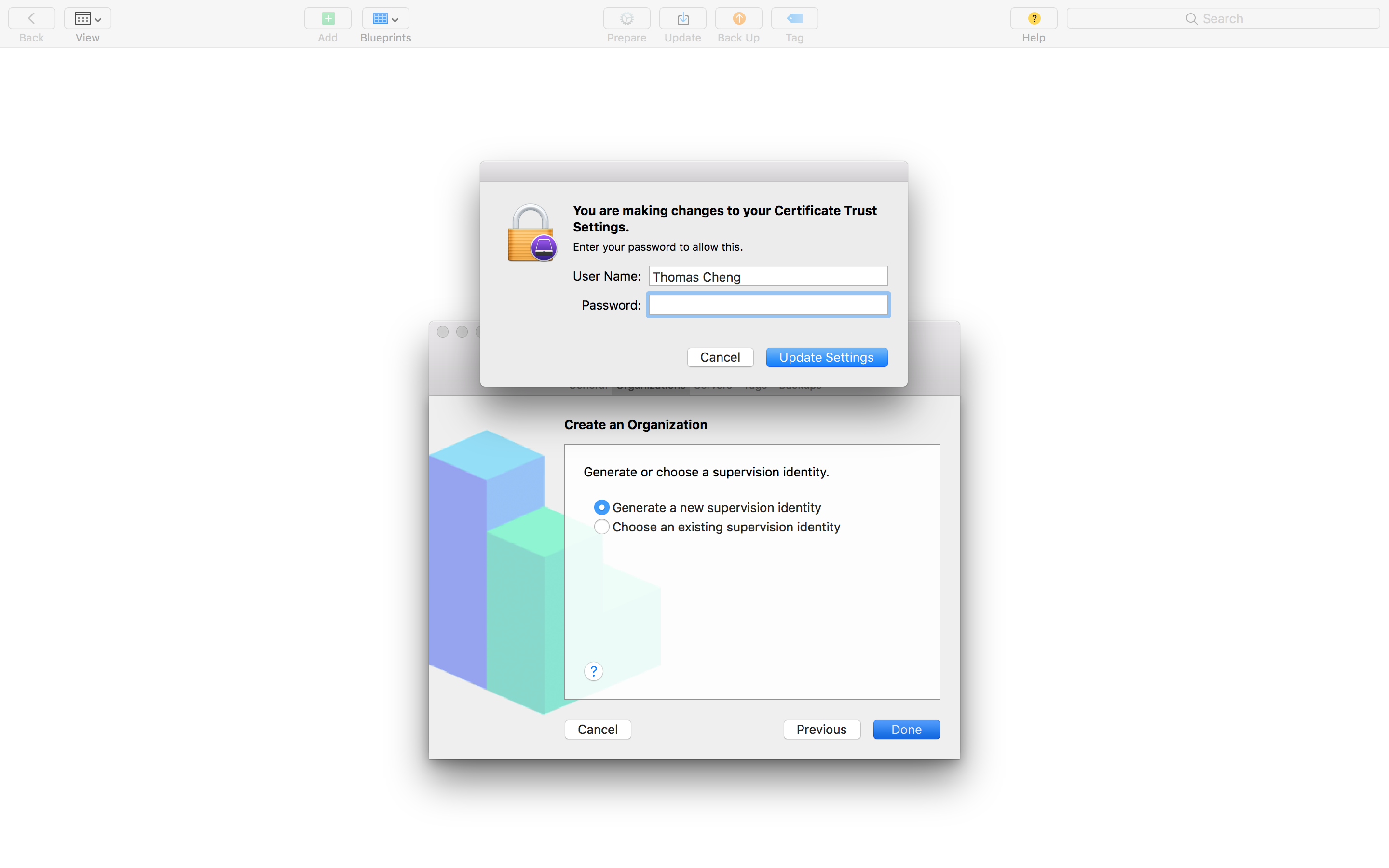
Task: Cancel the Certificate Trust password dialog
Action: (720, 357)
